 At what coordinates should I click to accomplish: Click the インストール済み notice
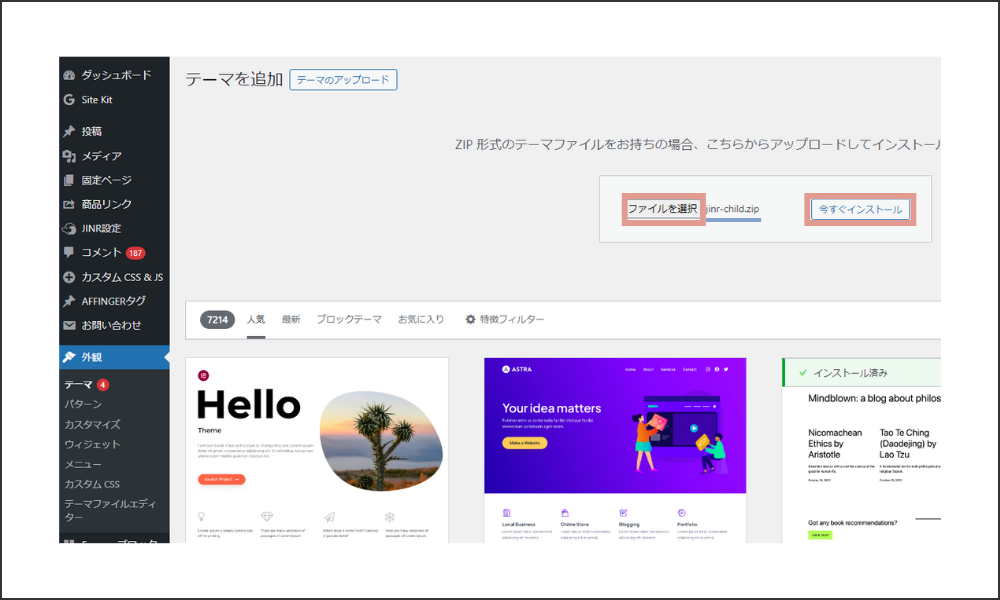[862, 373]
